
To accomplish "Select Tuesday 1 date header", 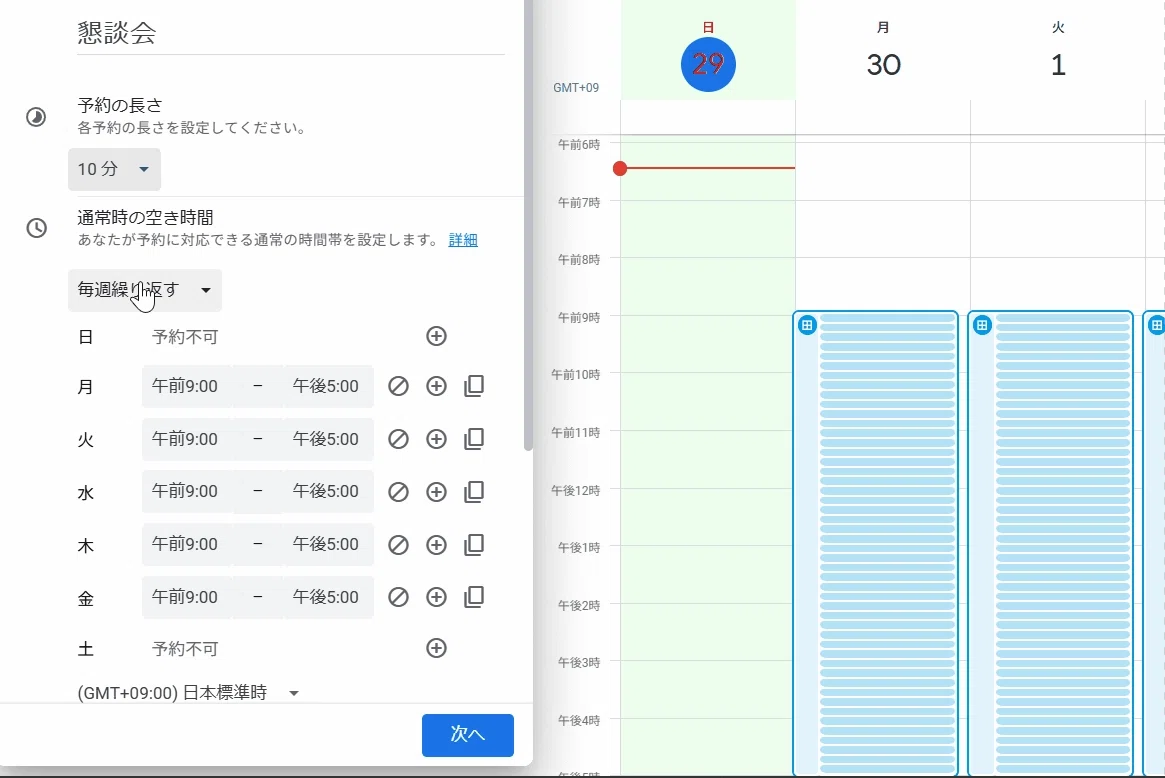I will (1059, 64).
